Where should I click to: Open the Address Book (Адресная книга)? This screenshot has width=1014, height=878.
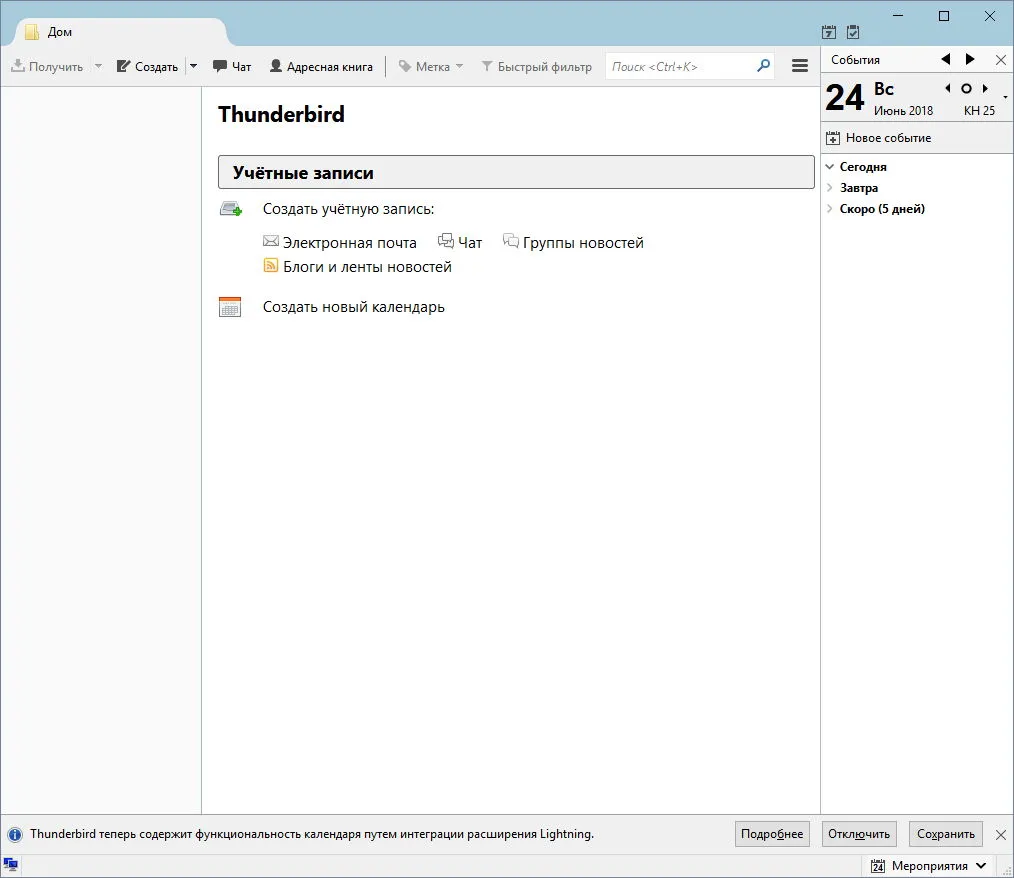(x=321, y=67)
